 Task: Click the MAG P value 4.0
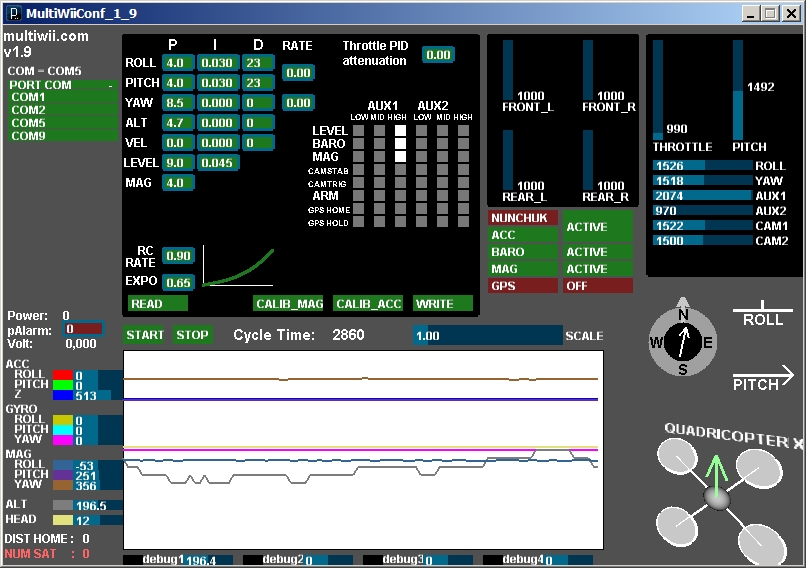click(x=178, y=183)
